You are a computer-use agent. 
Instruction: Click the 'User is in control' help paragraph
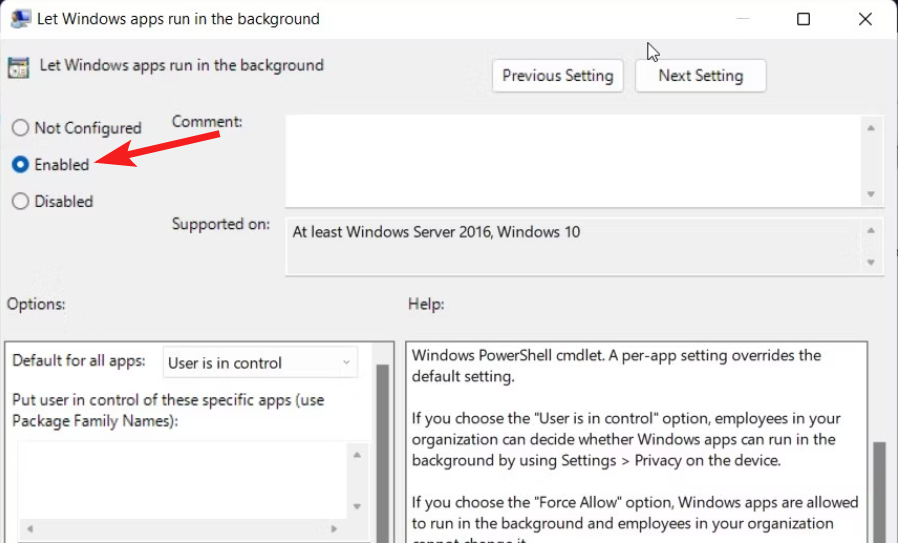[626, 439]
